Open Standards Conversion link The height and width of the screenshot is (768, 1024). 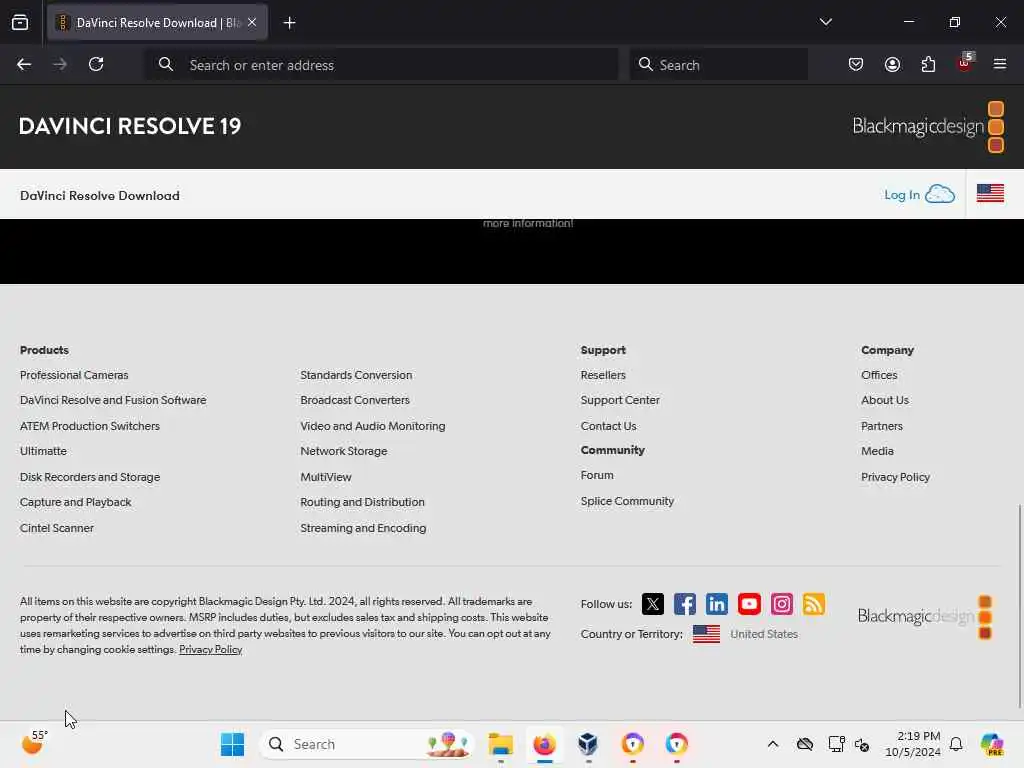(x=356, y=375)
